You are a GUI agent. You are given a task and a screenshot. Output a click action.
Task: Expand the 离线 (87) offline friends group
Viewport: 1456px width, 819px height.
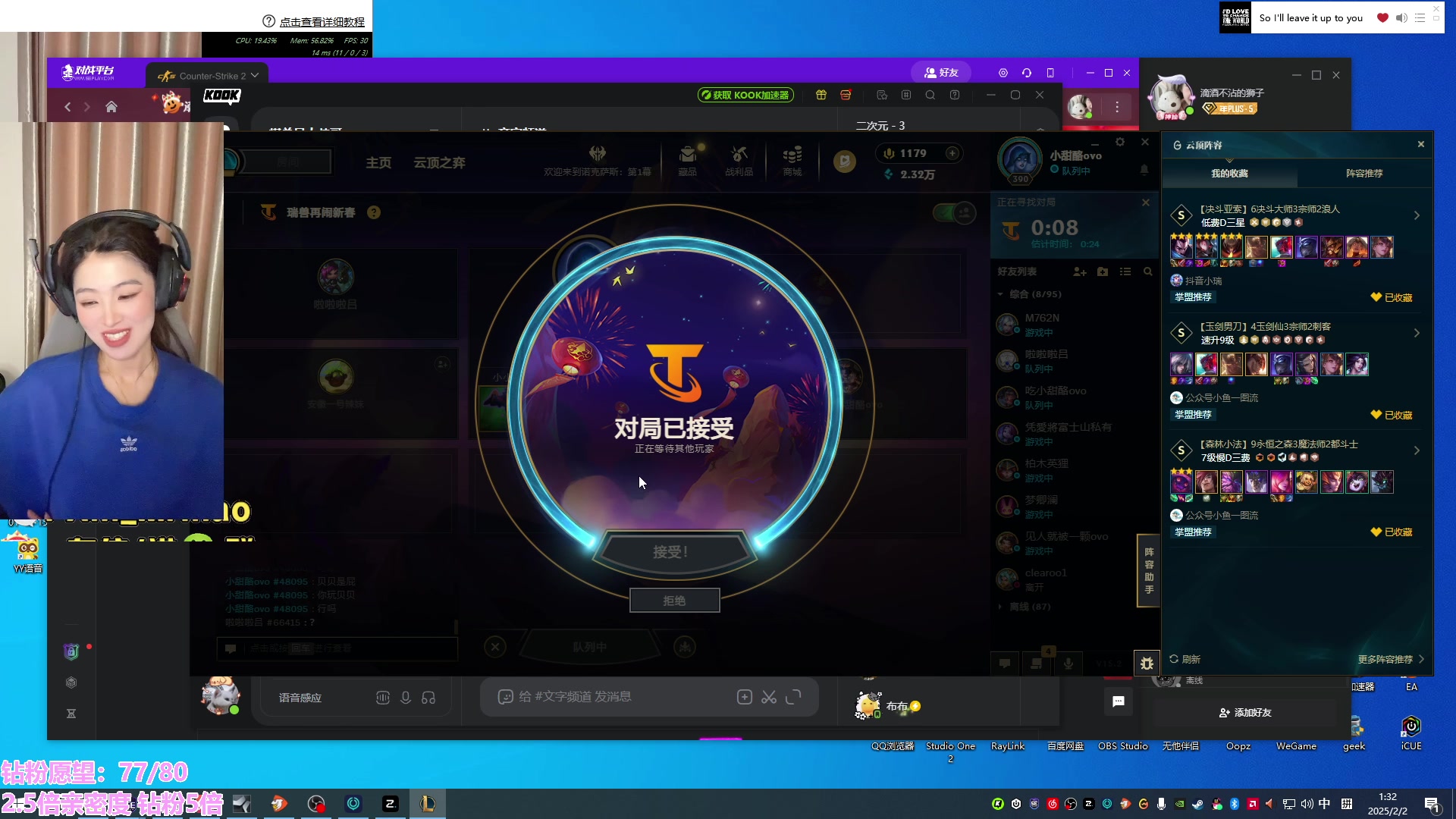click(1030, 607)
